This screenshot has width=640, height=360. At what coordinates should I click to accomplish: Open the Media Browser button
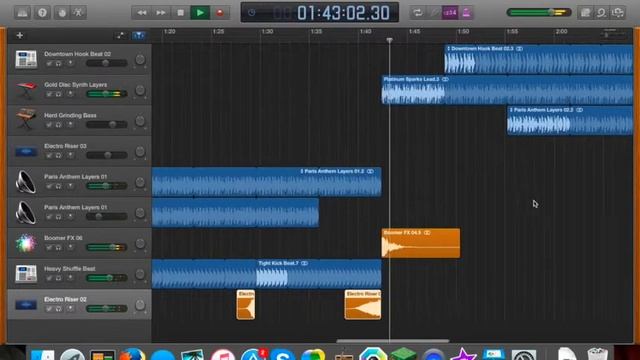click(x=618, y=13)
